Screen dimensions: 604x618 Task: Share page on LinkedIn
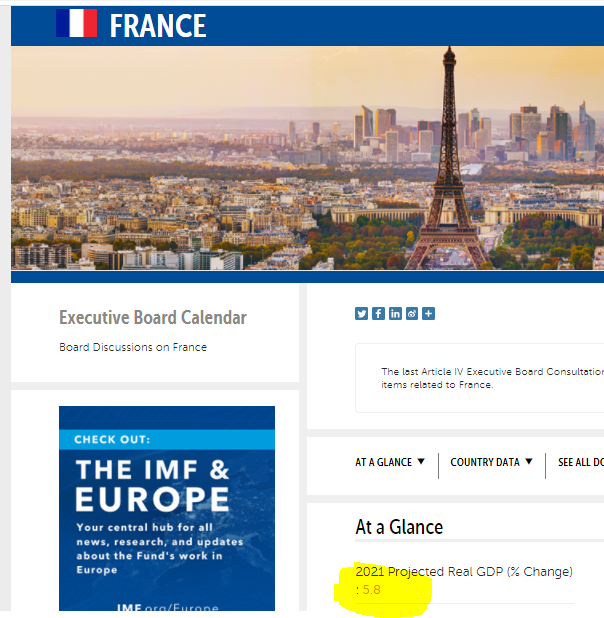point(395,314)
